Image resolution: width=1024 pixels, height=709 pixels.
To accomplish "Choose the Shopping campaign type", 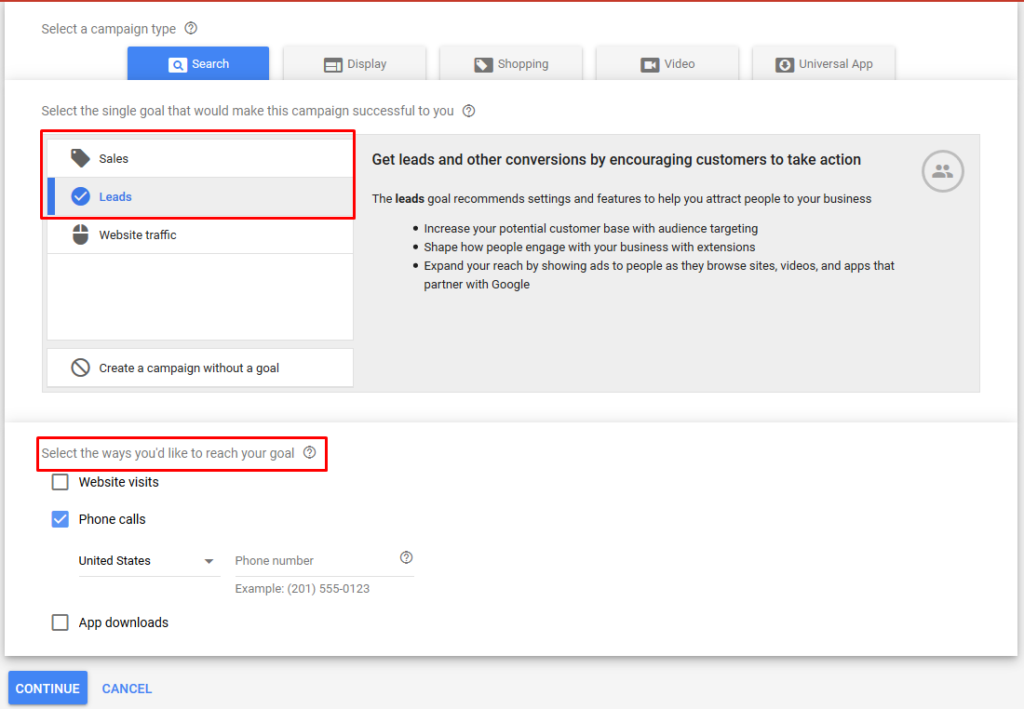I will [511, 63].
